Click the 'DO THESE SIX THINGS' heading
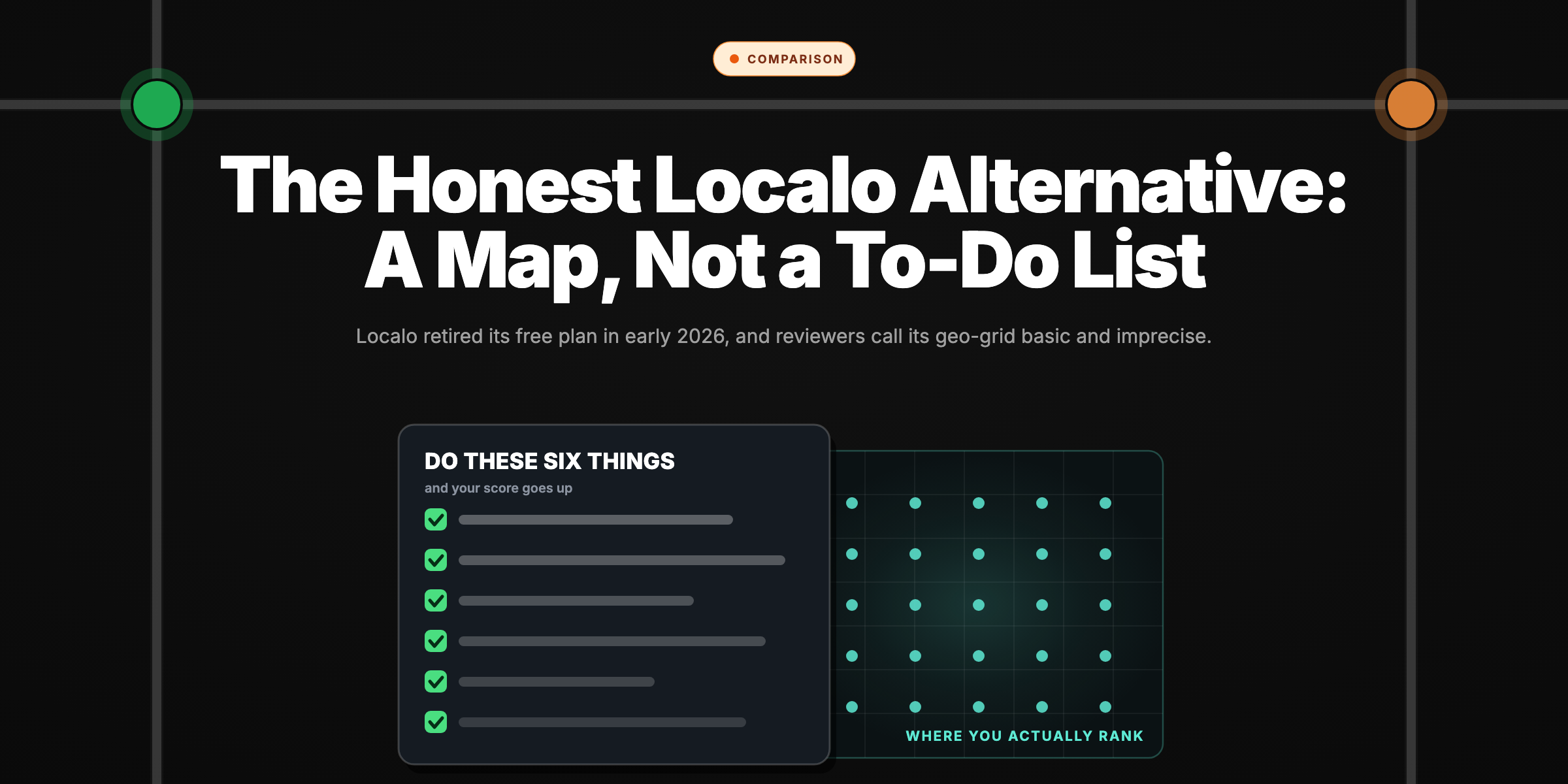 (x=549, y=461)
